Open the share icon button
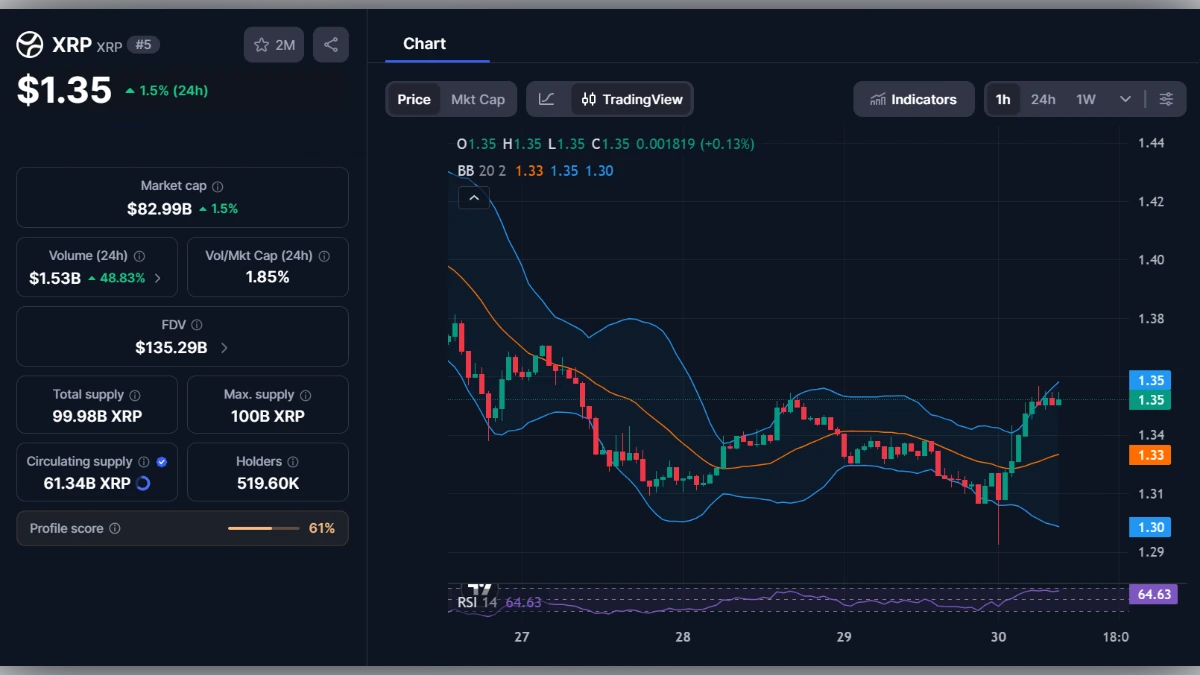Screen dimensions: 1200x675 331,45
